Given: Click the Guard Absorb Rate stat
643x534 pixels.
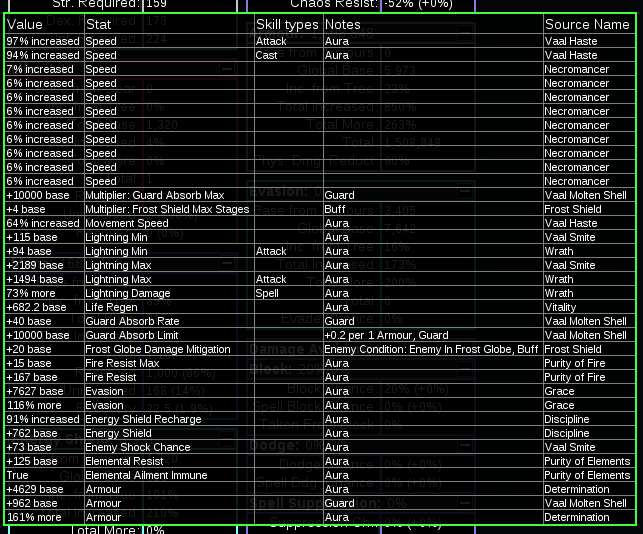Looking at the screenshot, I should (132, 321).
